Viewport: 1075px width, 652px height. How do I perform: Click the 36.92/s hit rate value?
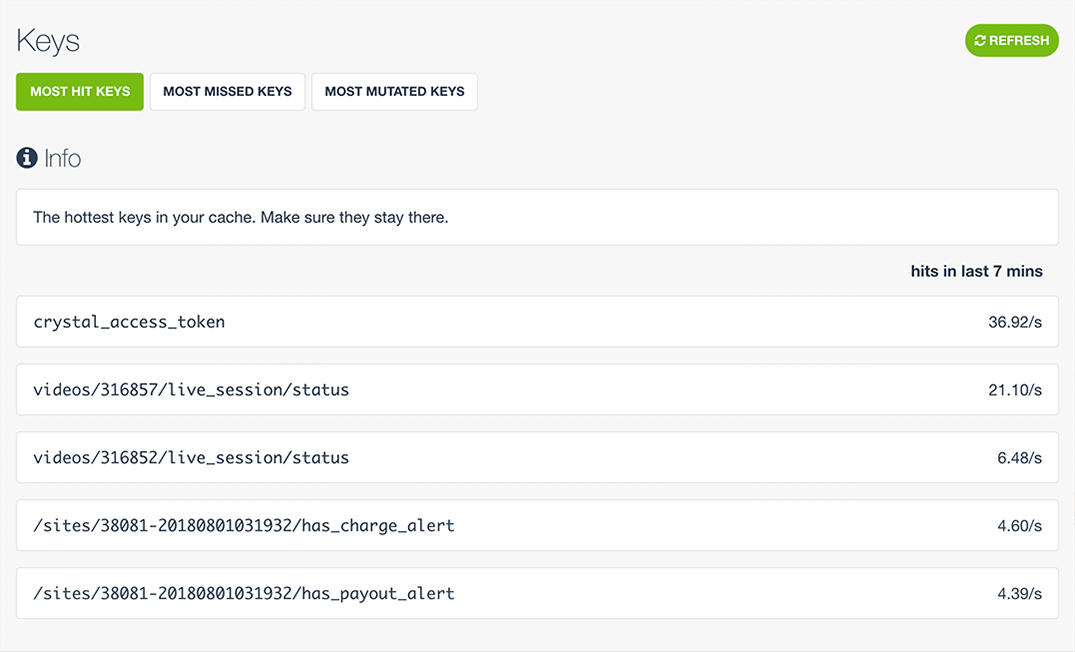pyautogui.click(x=1019, y=322)
